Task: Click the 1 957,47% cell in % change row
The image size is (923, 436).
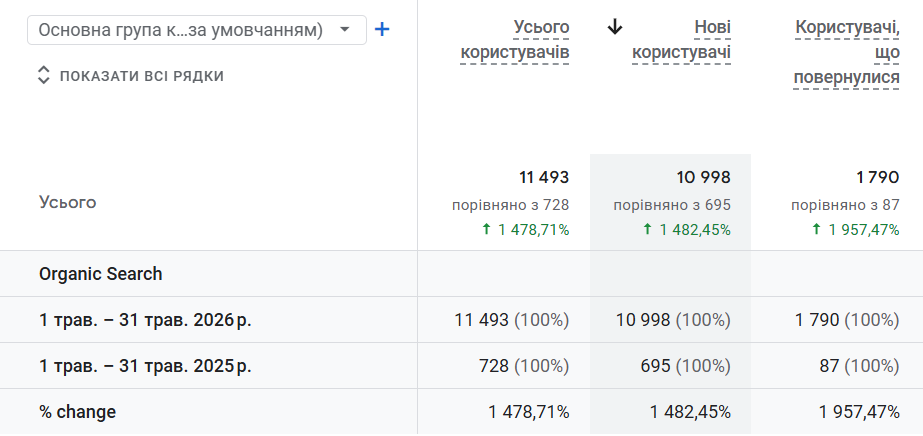Action: [859, 412]
